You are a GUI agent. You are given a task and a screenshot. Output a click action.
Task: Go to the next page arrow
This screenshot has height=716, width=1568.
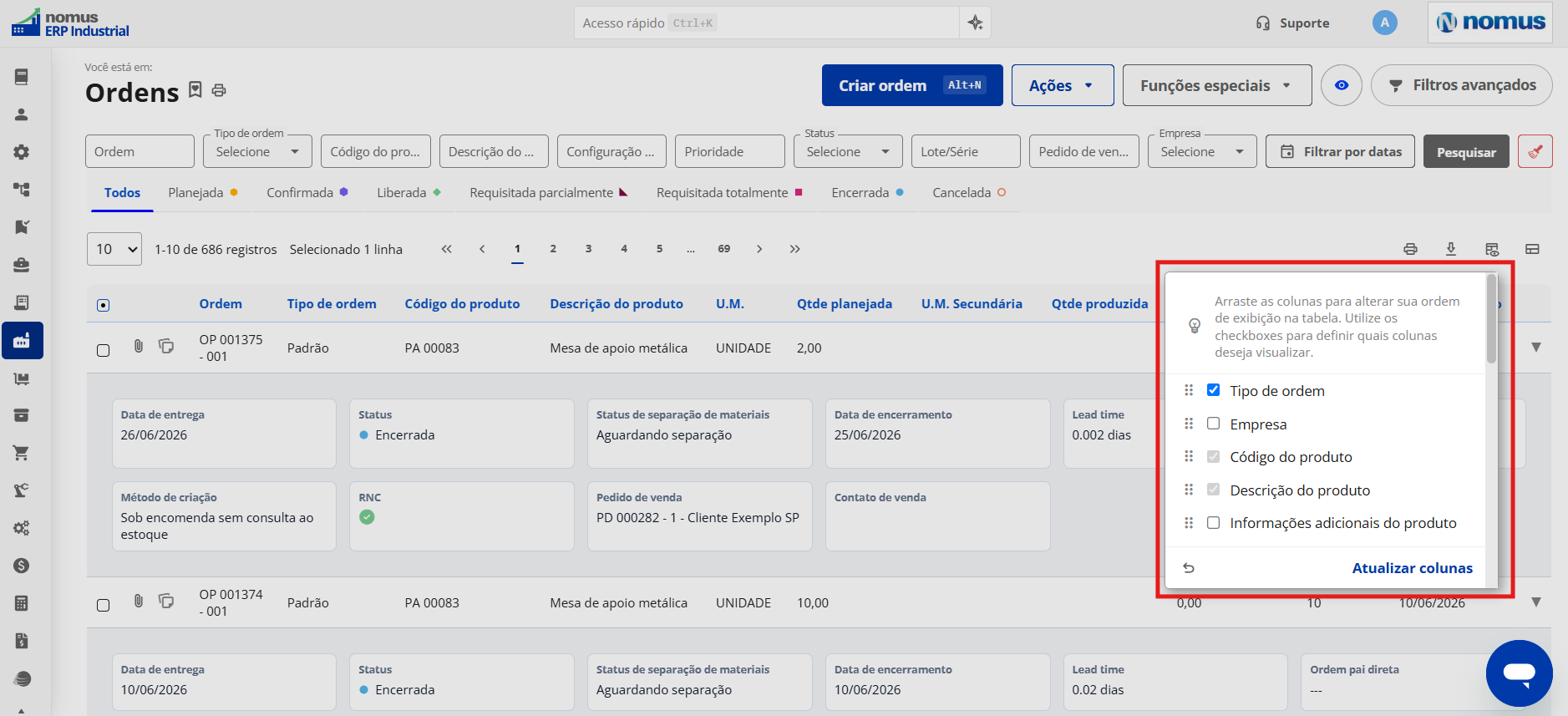(x=759, y=249)
